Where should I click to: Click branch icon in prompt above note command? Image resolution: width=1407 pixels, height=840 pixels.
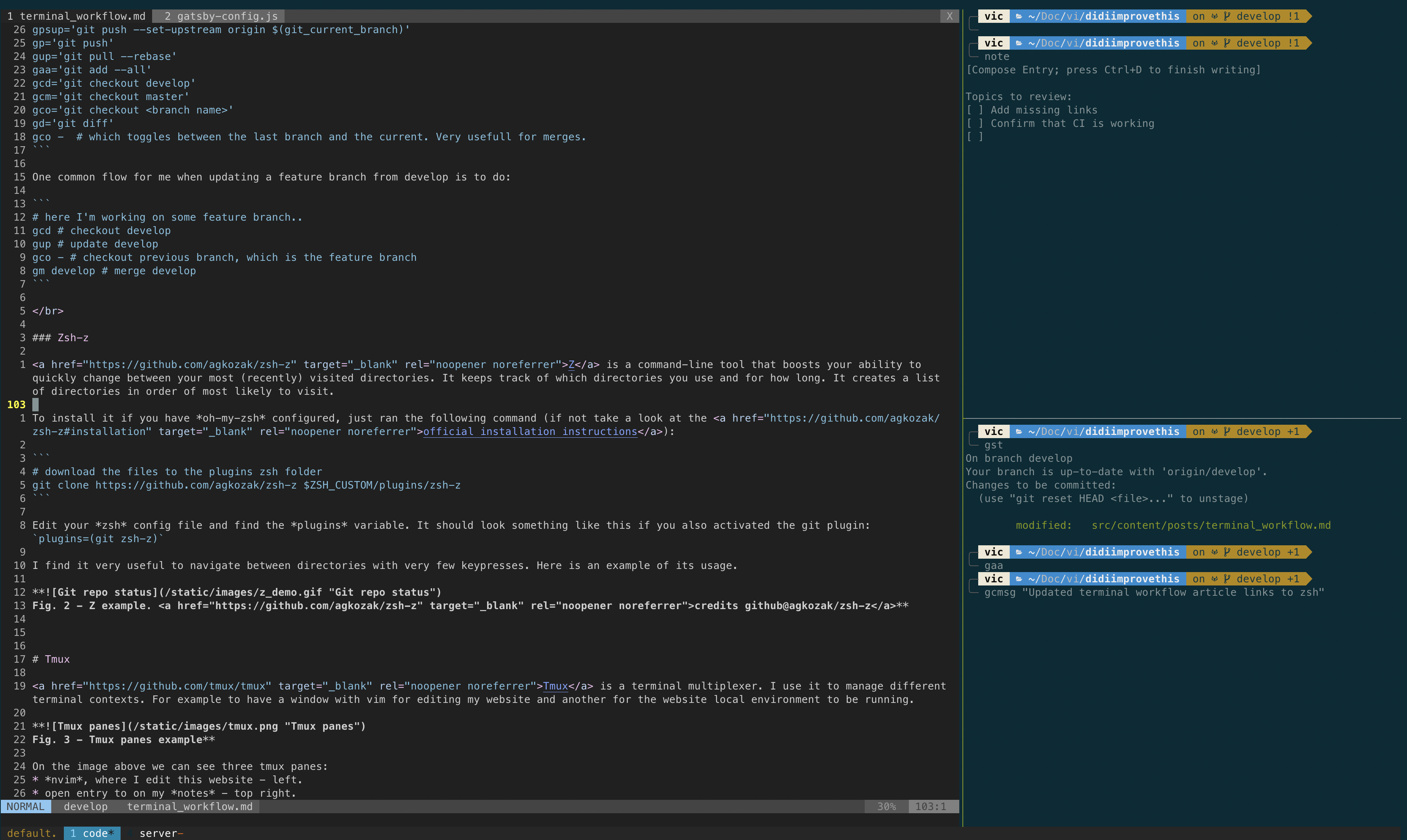1226,43
